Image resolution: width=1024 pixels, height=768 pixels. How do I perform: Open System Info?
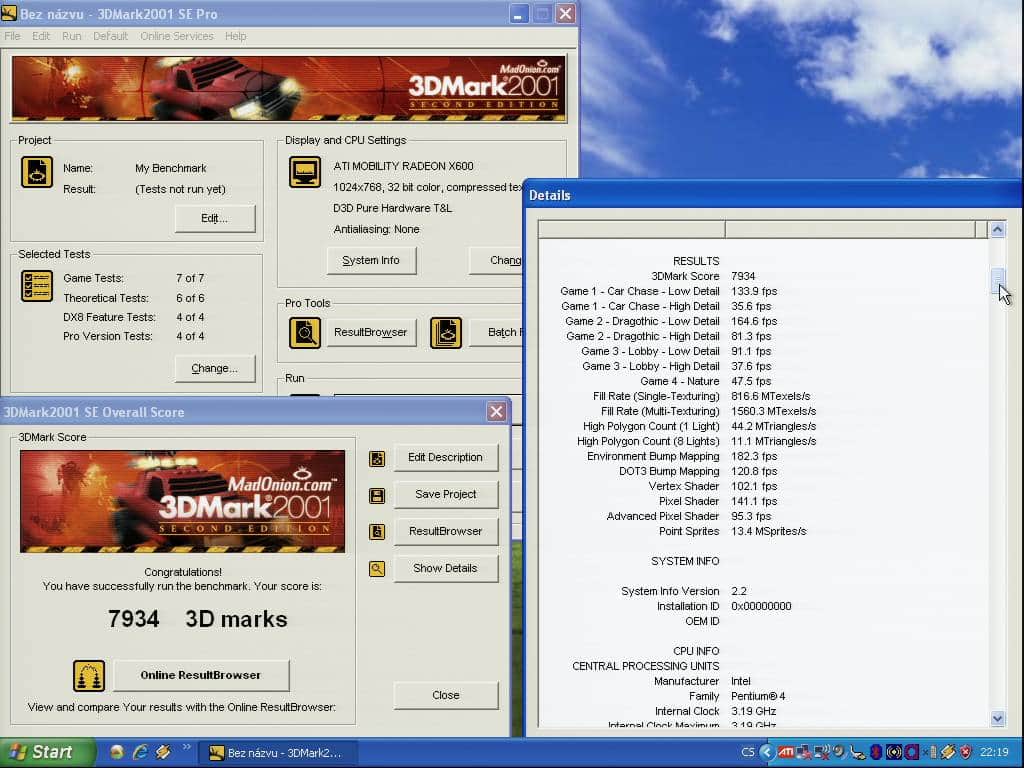coord(371,261)
